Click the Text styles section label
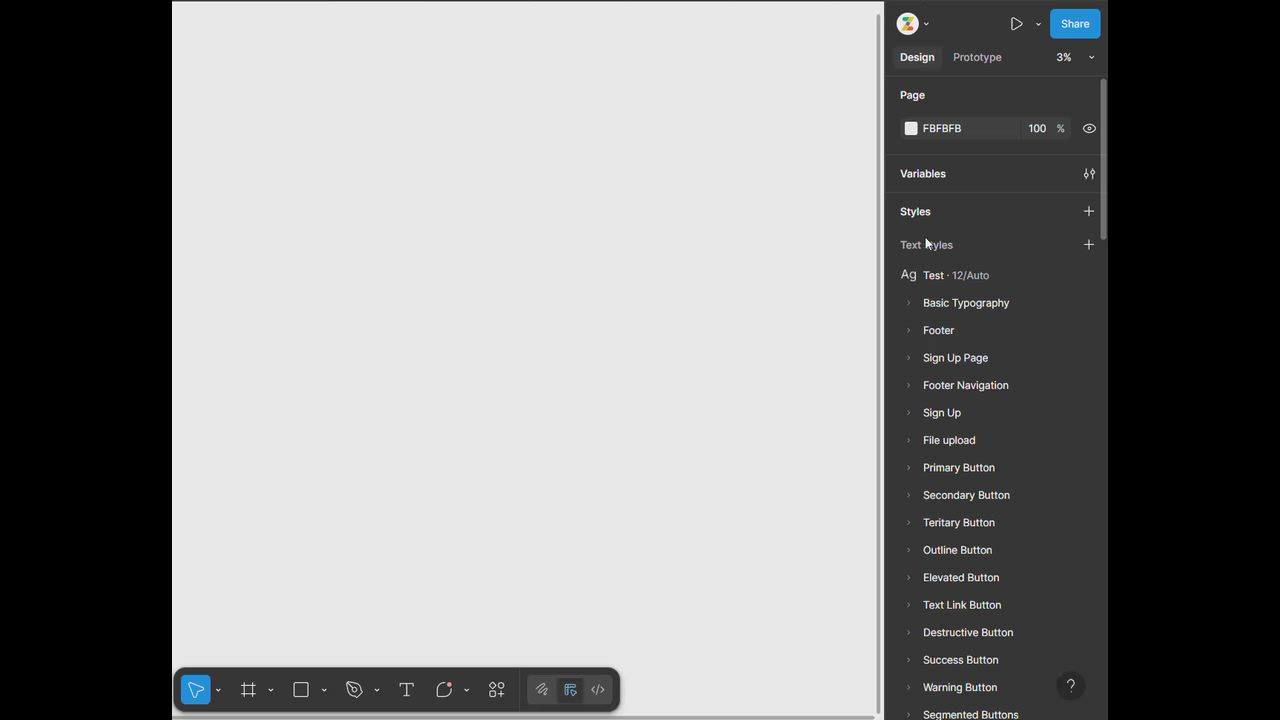Viewport: 1280px width, 720px height. coord(926,245)
